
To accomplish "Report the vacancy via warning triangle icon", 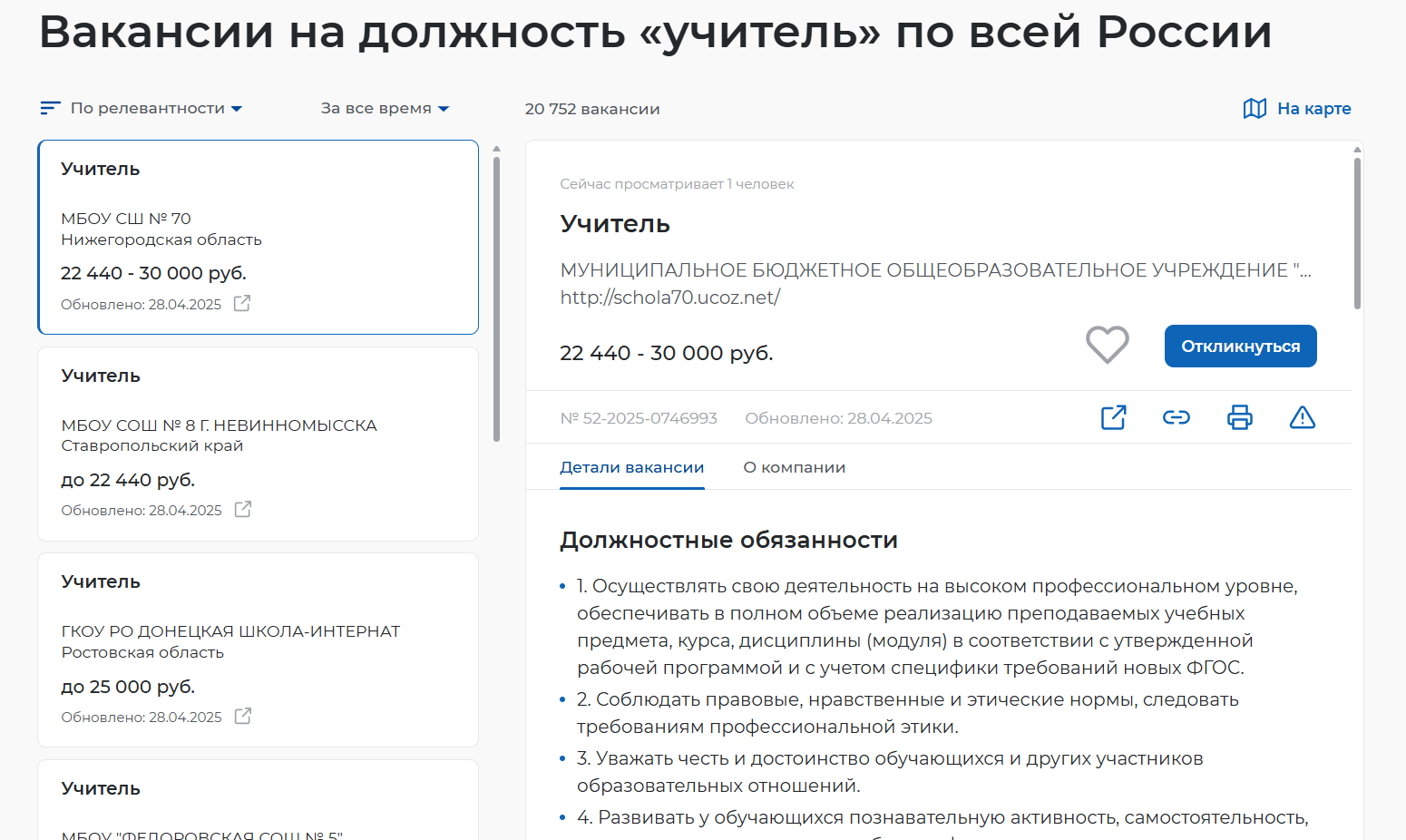I will [1303, 417].
